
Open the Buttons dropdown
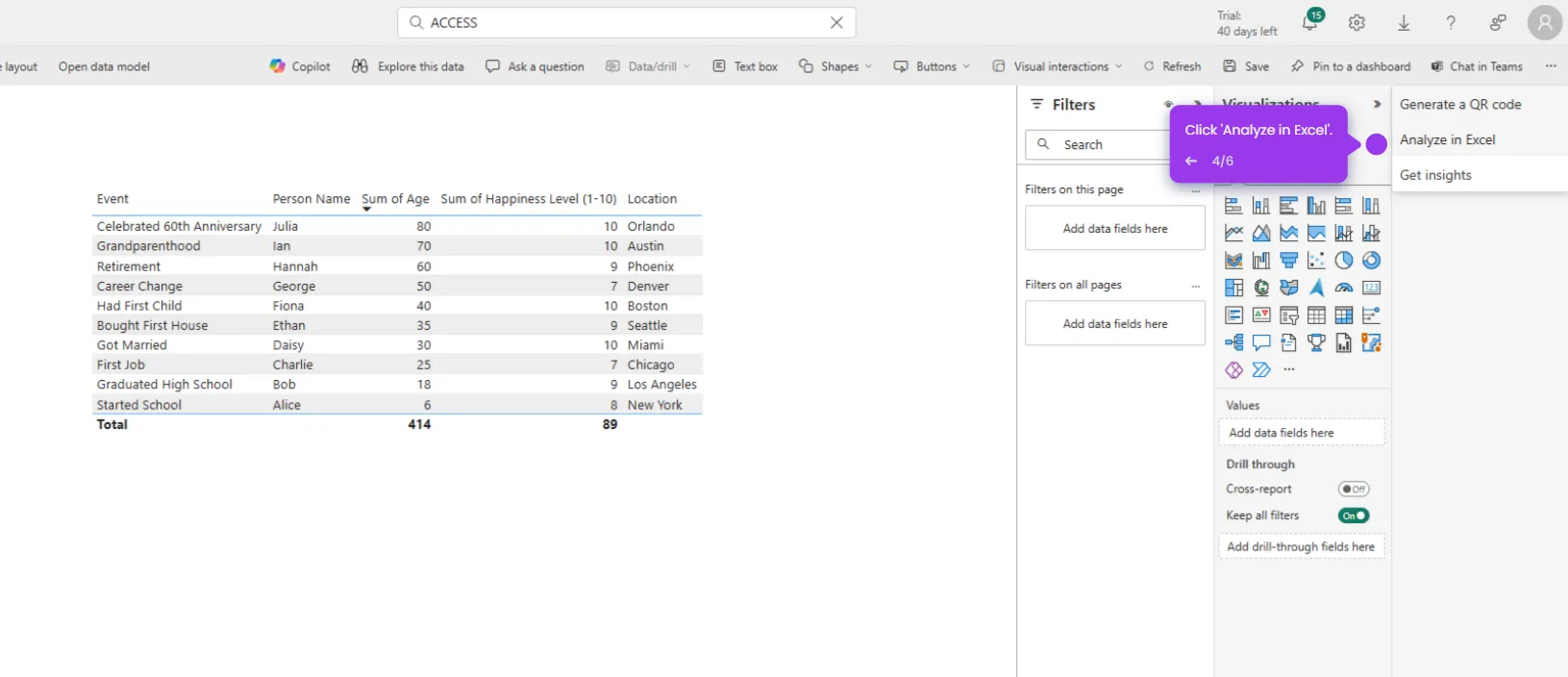(932, 66)
